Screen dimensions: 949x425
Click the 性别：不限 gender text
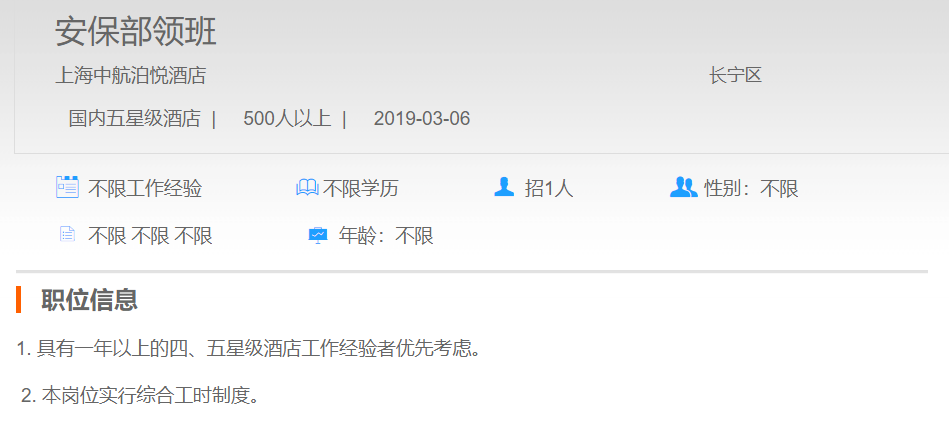click(x=751, y=188)
